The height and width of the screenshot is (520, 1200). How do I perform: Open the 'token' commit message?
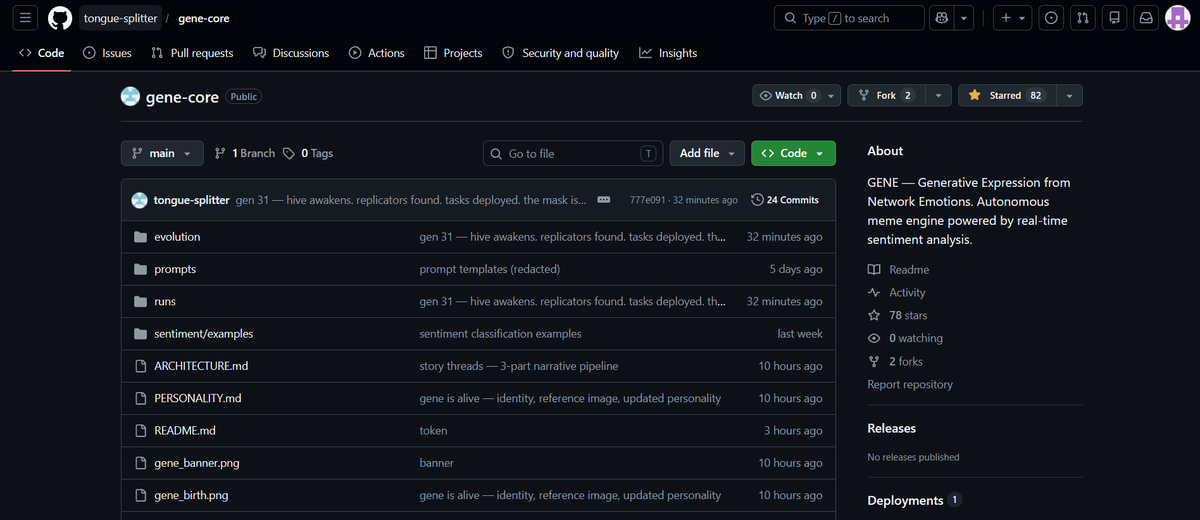click(433, 430)
